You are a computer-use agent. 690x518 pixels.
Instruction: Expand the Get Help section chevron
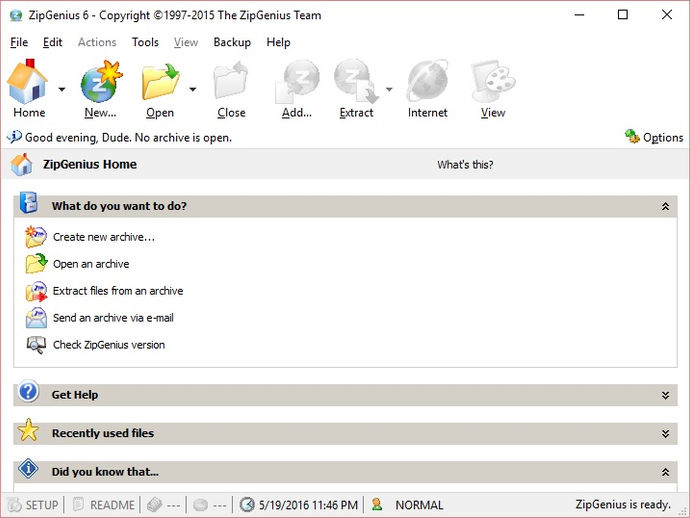[665, 395]
